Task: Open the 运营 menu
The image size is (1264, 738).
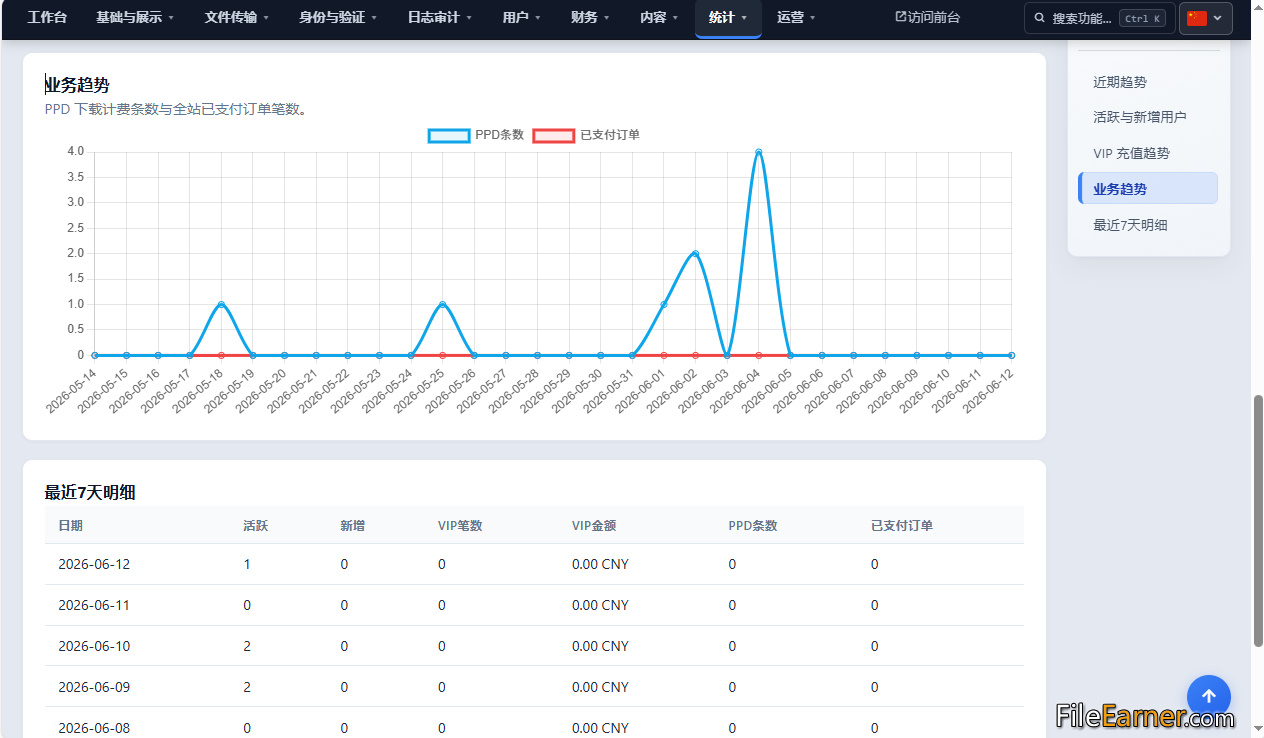Action: [x=796, y=18]
